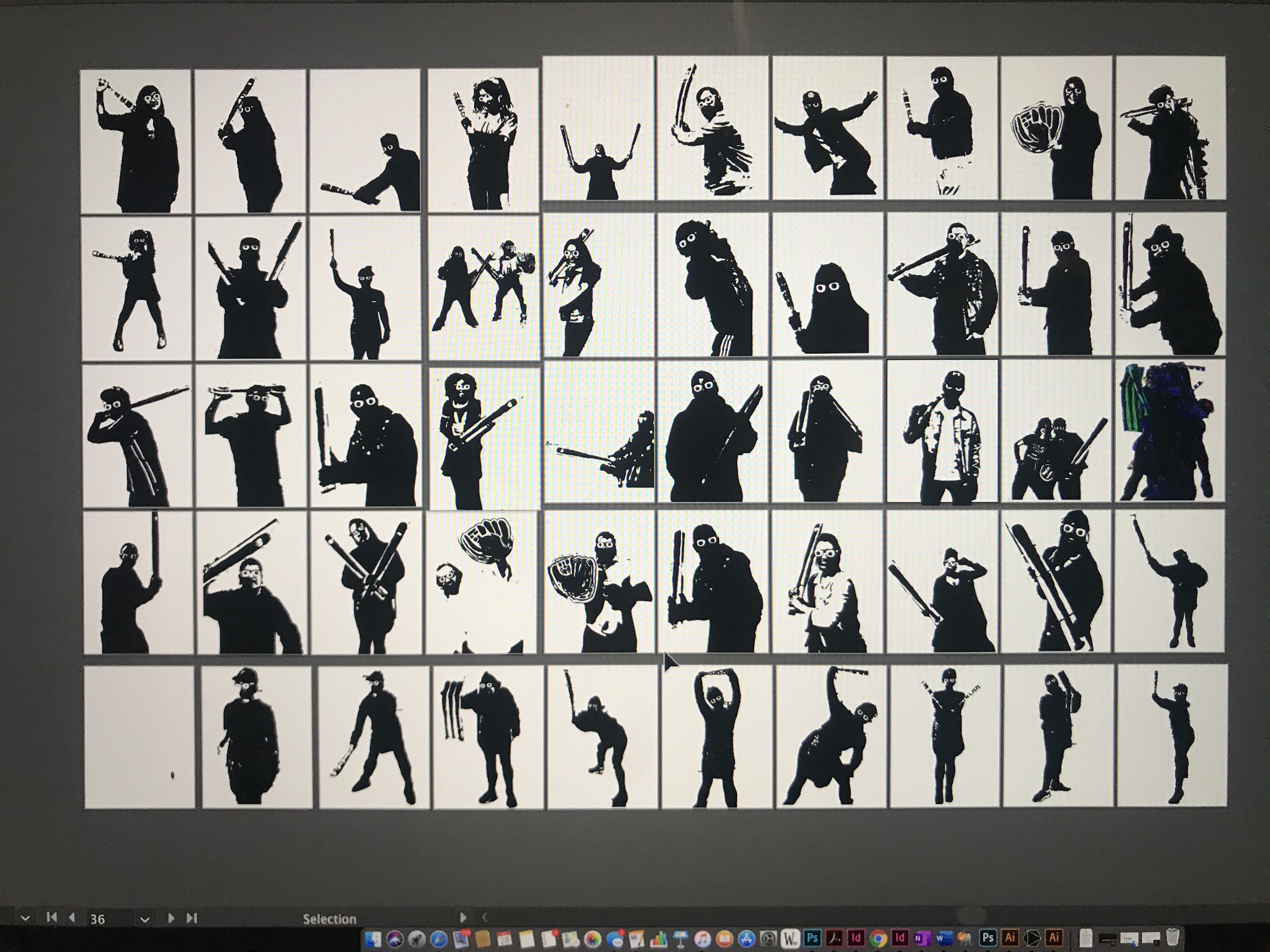Jump to the last artboard

[x=192, y=918]
